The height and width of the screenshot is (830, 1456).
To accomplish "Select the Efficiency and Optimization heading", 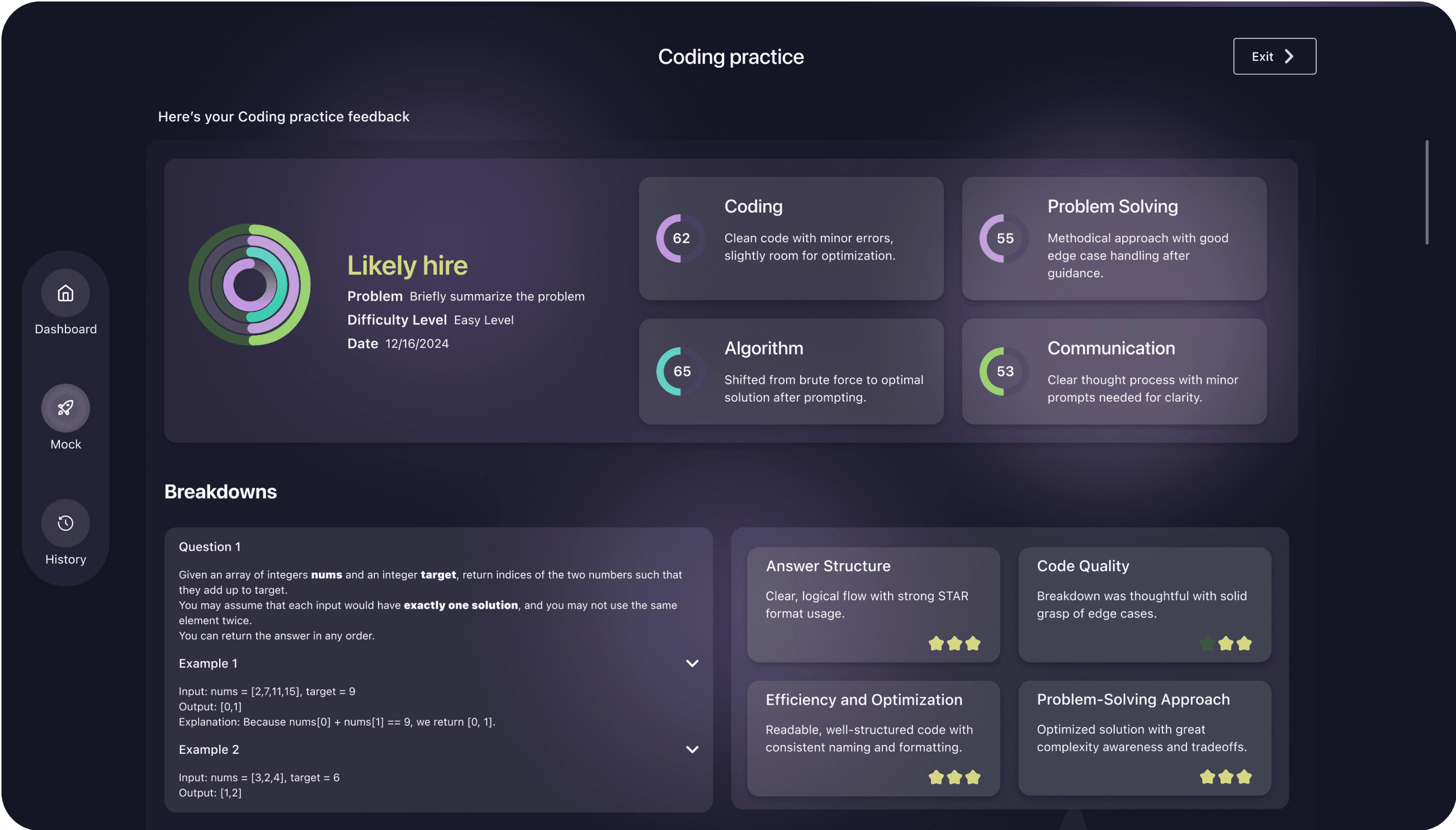I will [864, 700].
